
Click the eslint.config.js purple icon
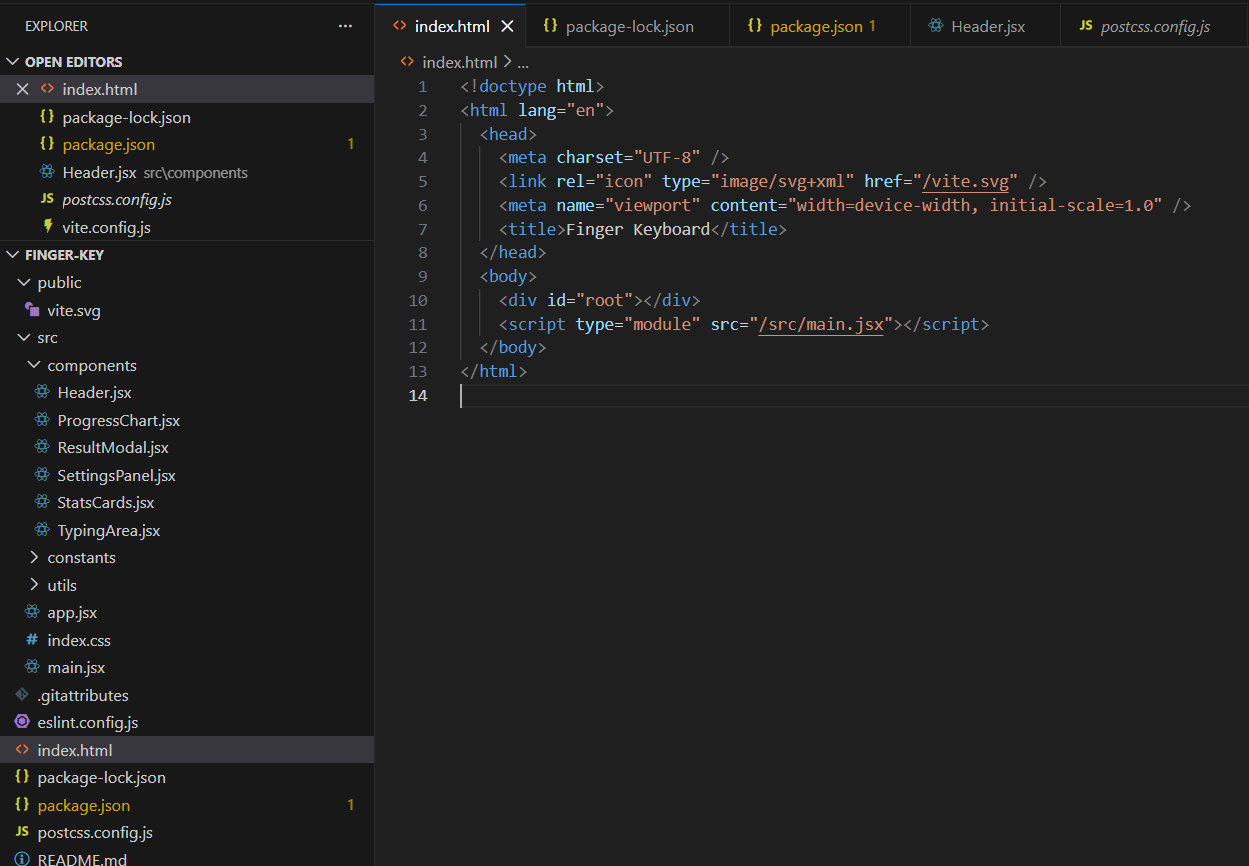22,722
